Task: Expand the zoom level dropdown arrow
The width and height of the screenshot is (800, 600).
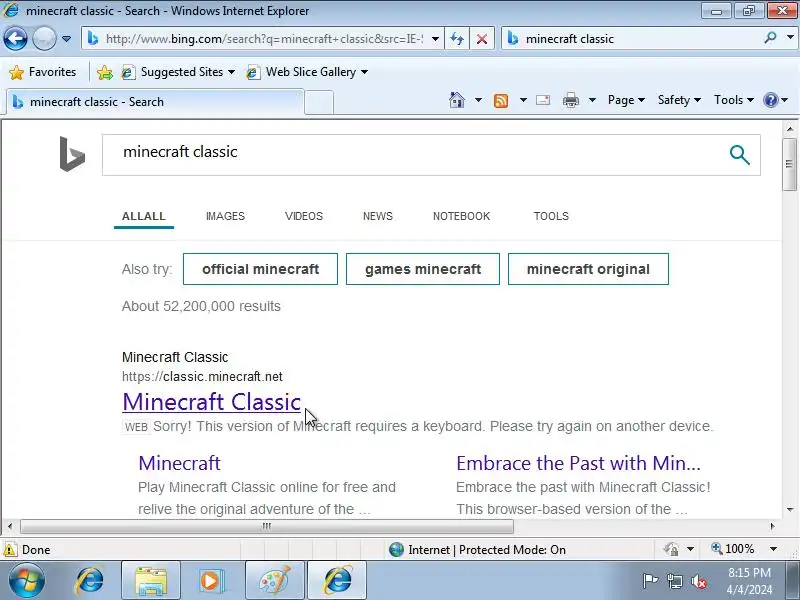Action: click(x=773, y=549)
